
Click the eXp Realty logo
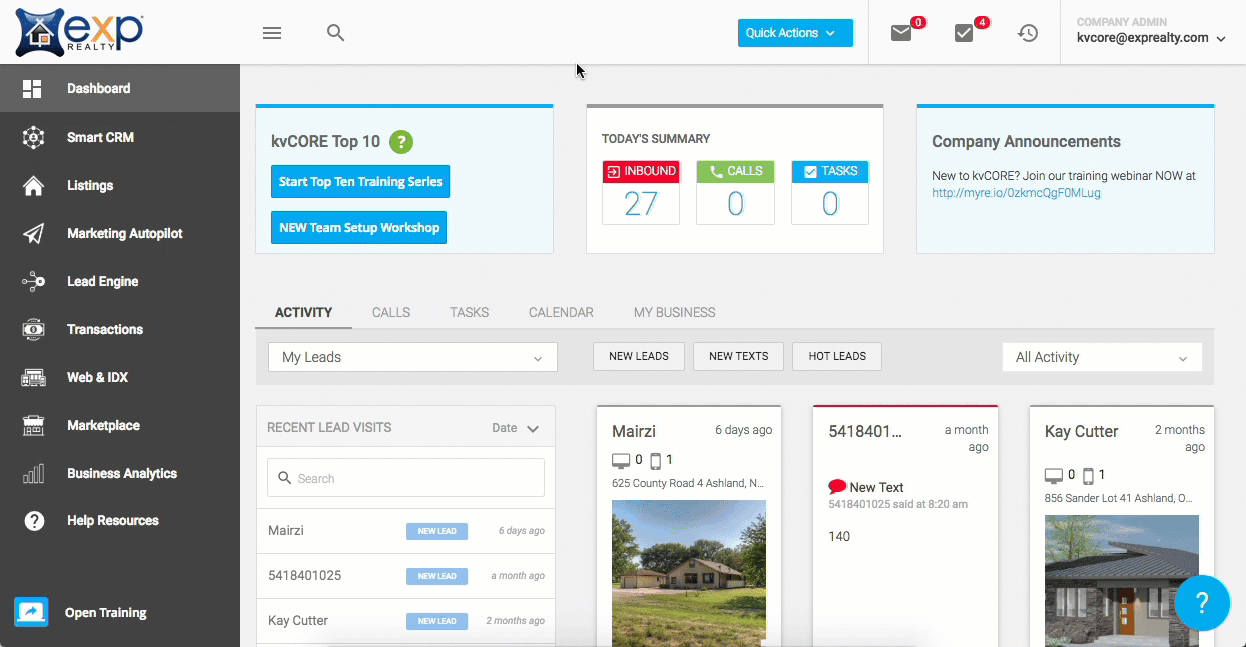[80, 32]
